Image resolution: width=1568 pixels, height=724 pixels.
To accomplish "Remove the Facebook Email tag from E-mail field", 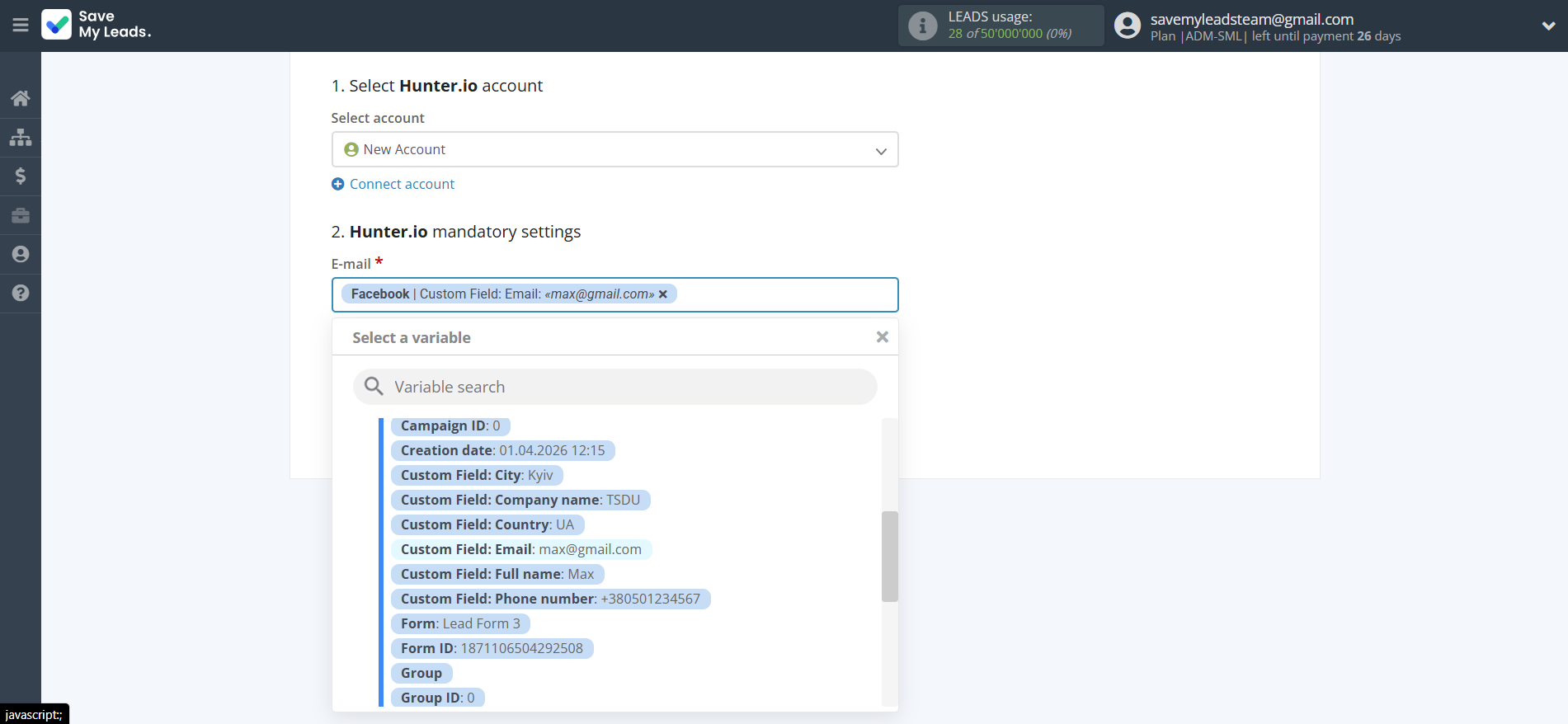I will pos(663,294).
